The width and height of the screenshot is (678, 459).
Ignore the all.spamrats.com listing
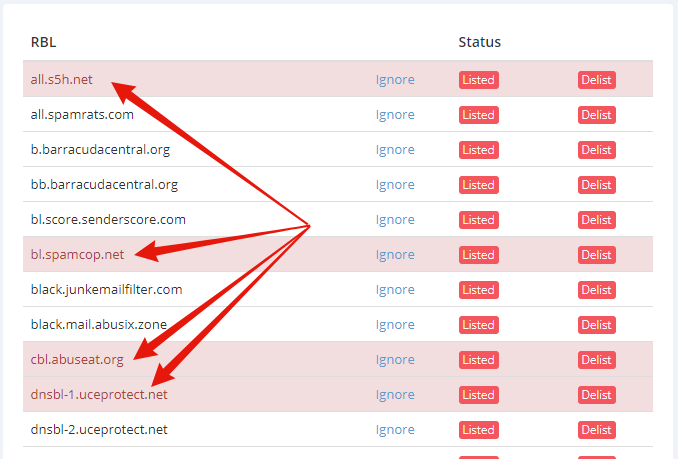coord(395,115)
